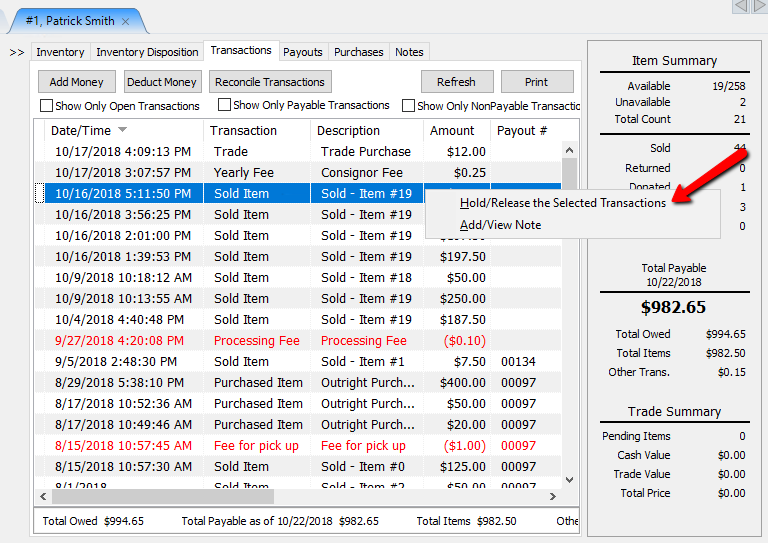Click the Deduct Money button
The width and height of the screenshot is (768, 543).
pos(162,82)
